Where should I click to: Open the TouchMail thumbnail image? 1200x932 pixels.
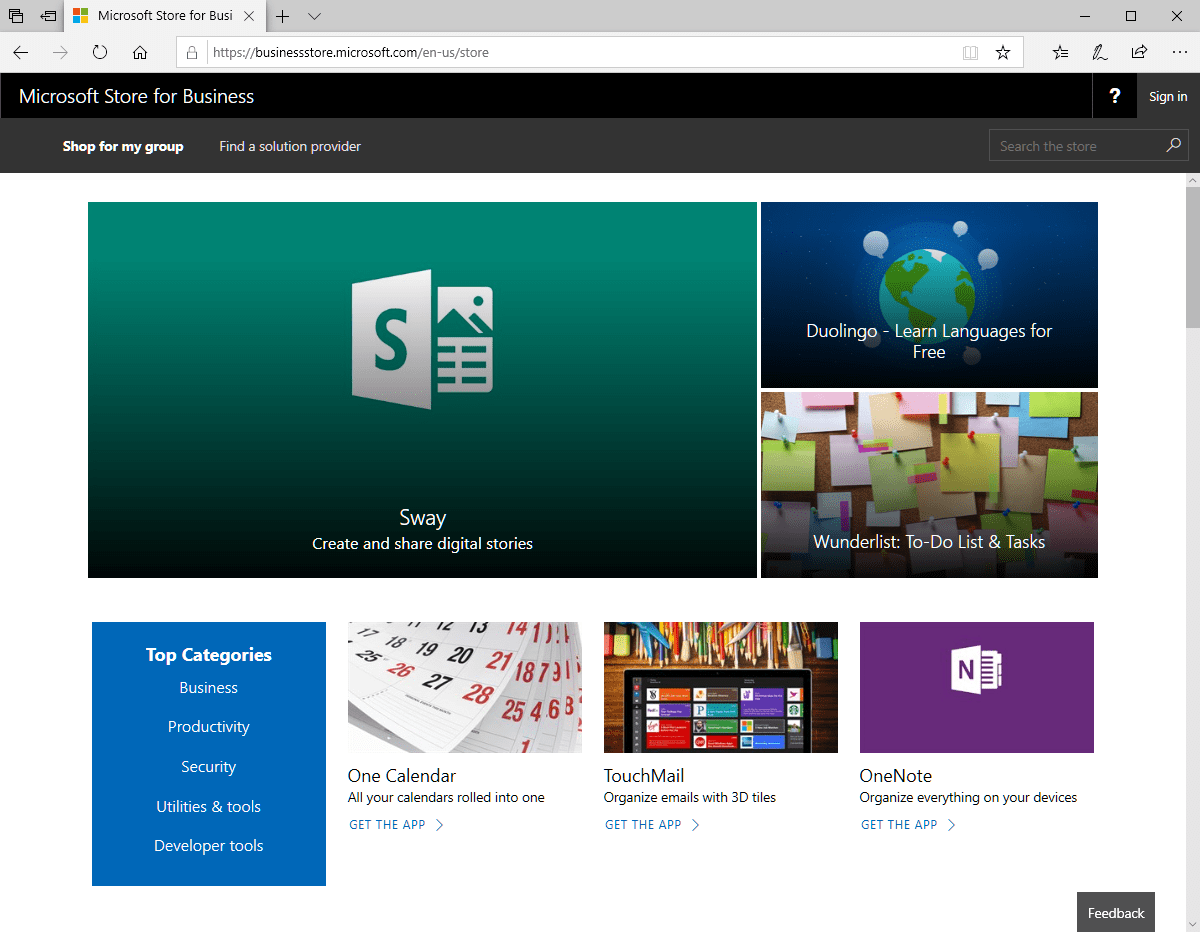click(721, 687)
